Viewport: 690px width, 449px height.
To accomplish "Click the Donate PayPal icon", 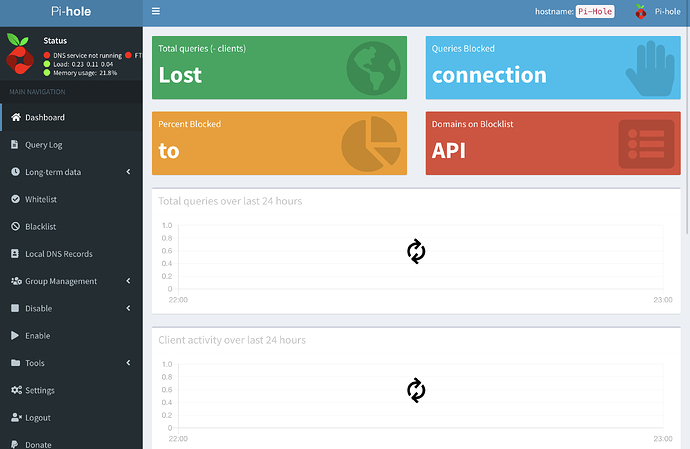I will (15, 443).
